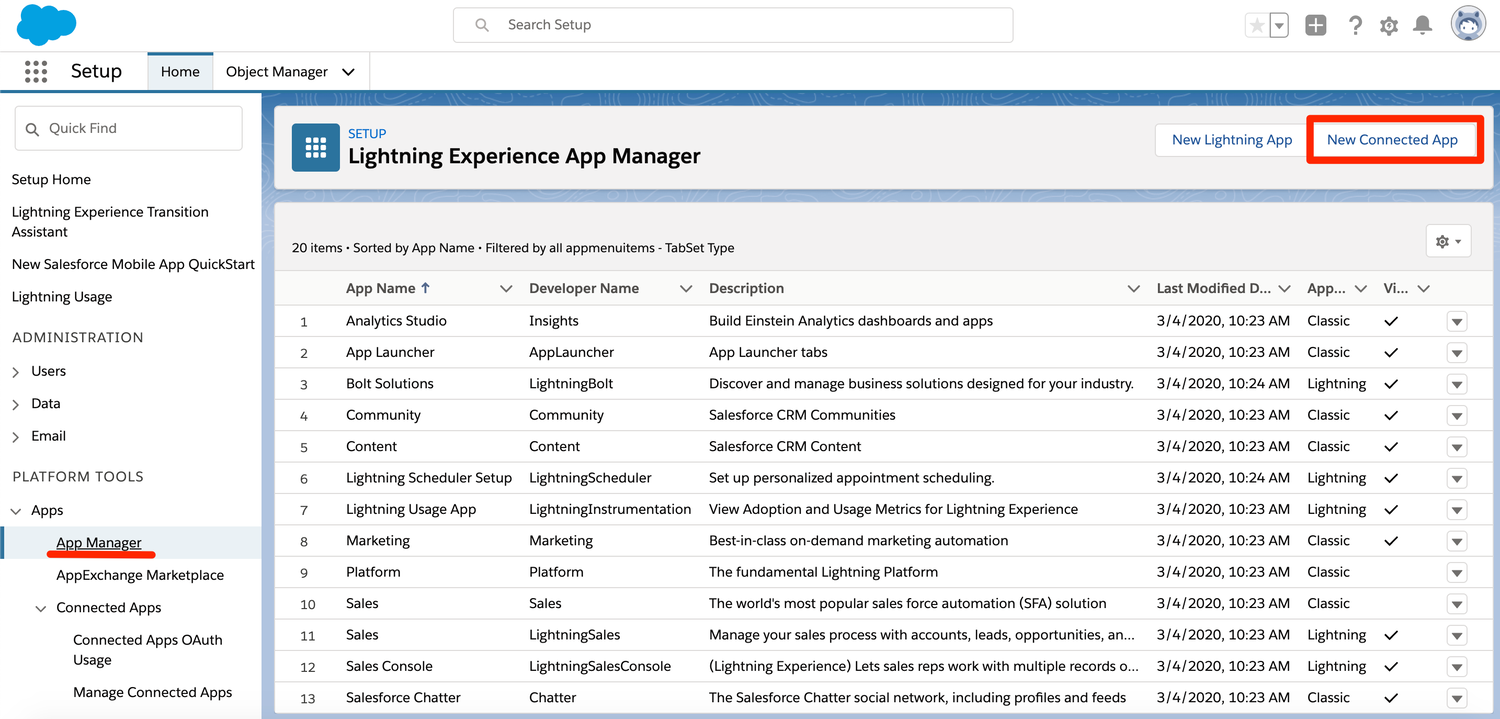Sort by App Name column header
This screenshot has width=1500, height=719.
pos(381,288)
